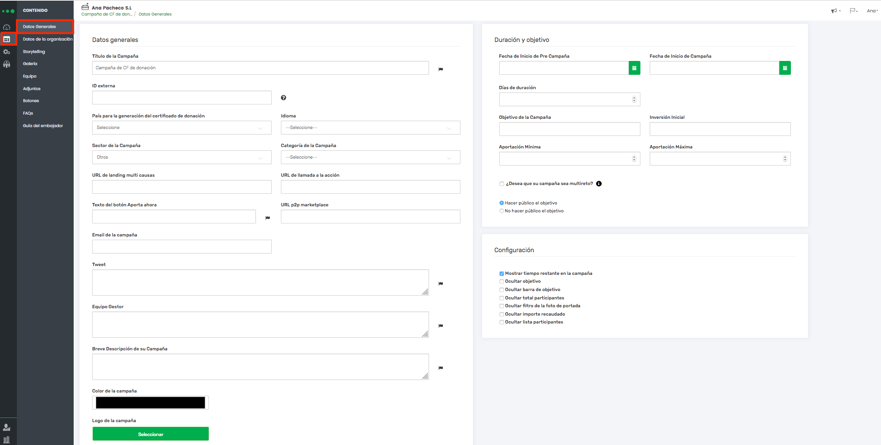Image resolution: width=881 pixels, height=445 pixels.
Task: Open the Botones menu item
Action: pyautogui.click(x=31, y=101)
